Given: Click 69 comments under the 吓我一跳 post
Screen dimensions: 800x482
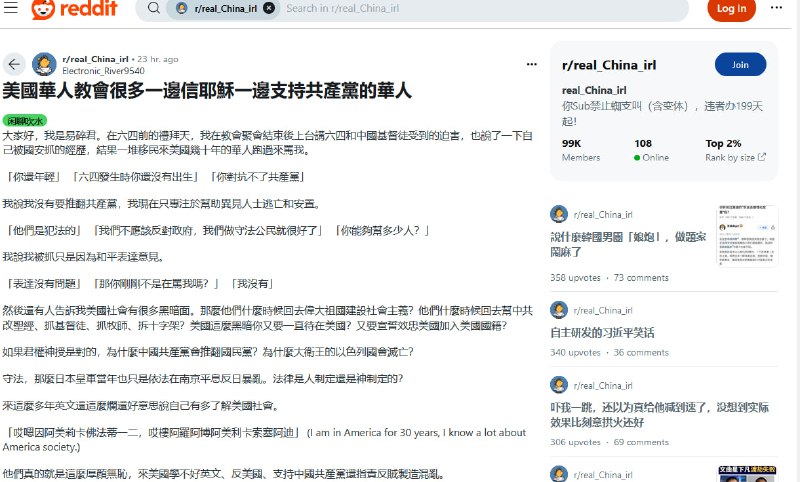Looking at the screenshot, I should [x=641, y=442].
